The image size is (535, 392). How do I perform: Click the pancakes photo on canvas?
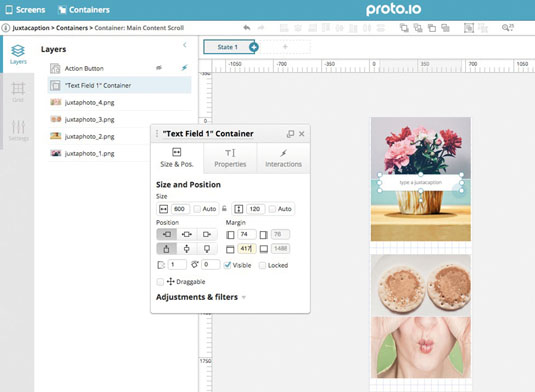pos(421,286)
